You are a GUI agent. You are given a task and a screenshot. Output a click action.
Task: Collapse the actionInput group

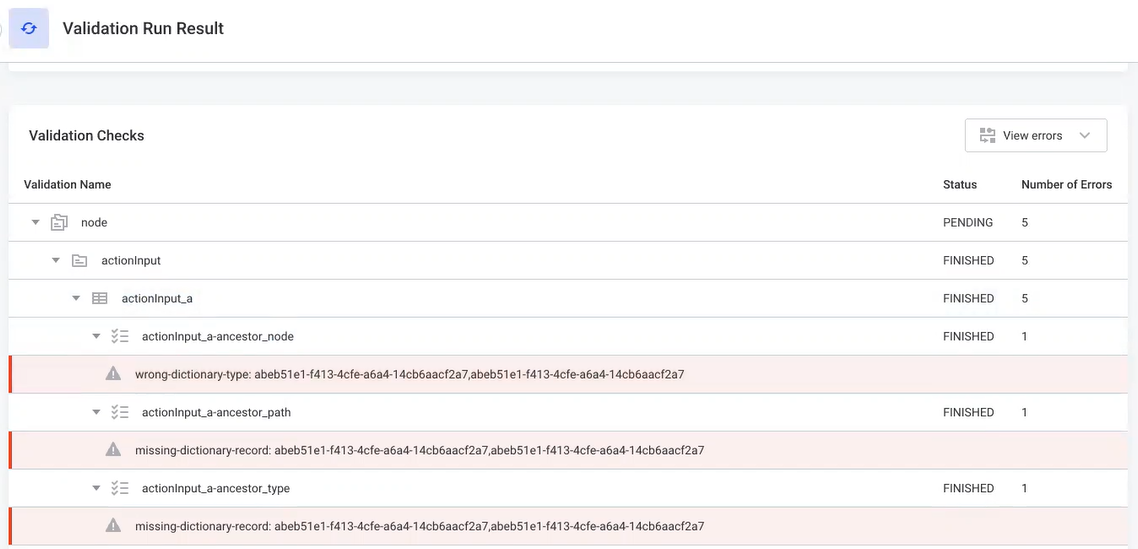tap(56, 261)
